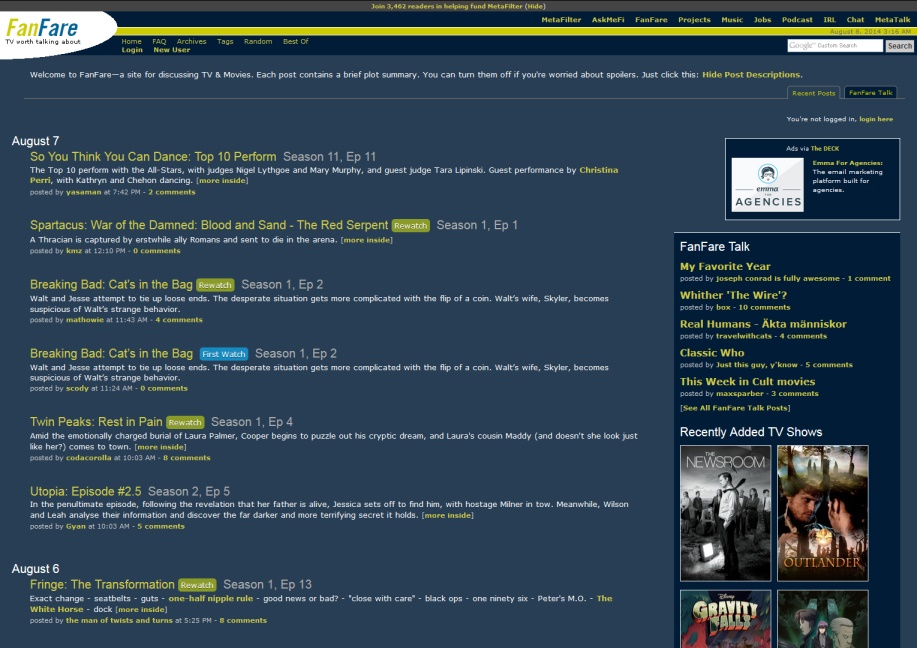This screenshot has height=648, width=917.
Task: Open AskMeFi in the top navigation
Action: [608, 20]
